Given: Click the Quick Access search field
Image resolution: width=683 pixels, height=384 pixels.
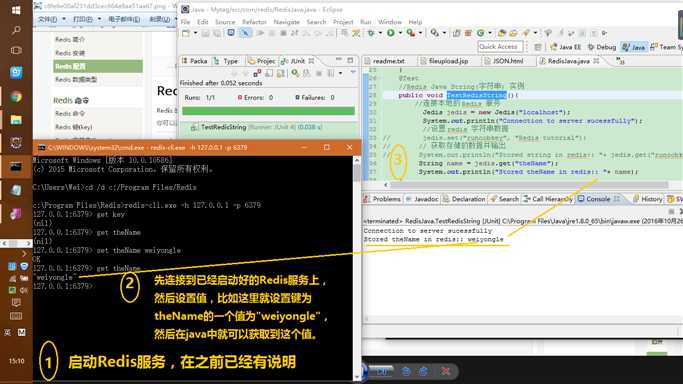Looking at the screenshot, I should [499, 47].
